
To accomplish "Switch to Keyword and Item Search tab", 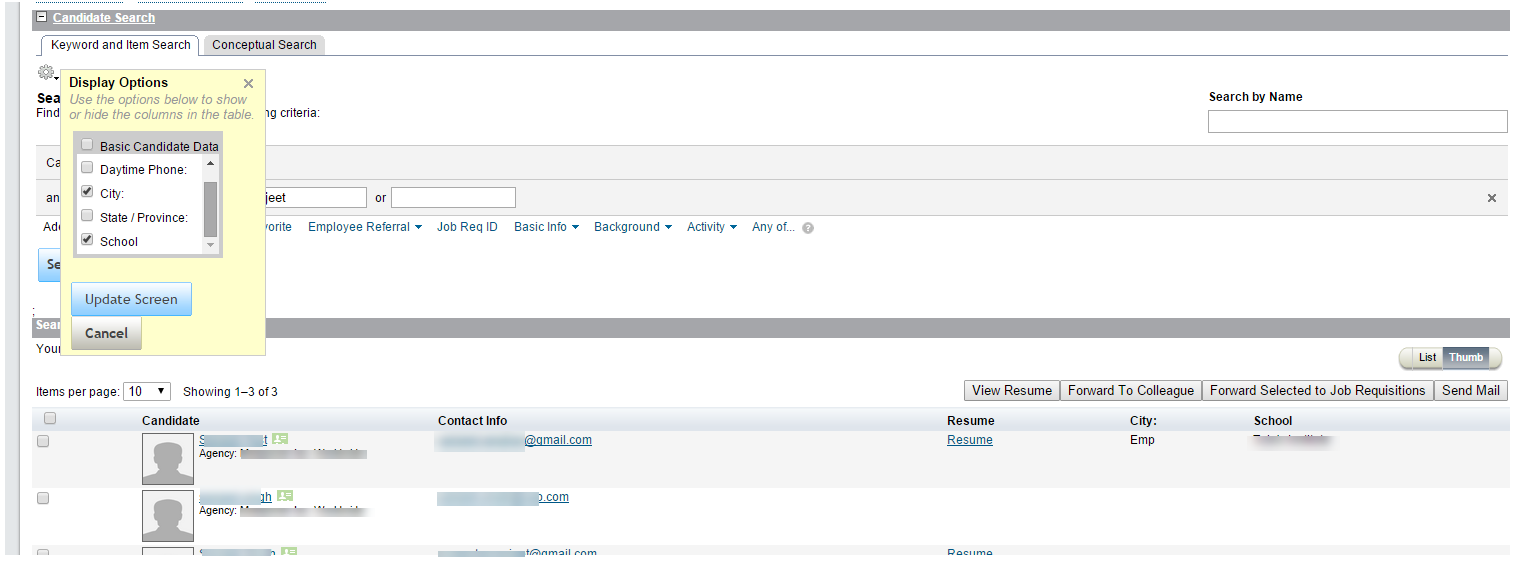I will [121, 45].
